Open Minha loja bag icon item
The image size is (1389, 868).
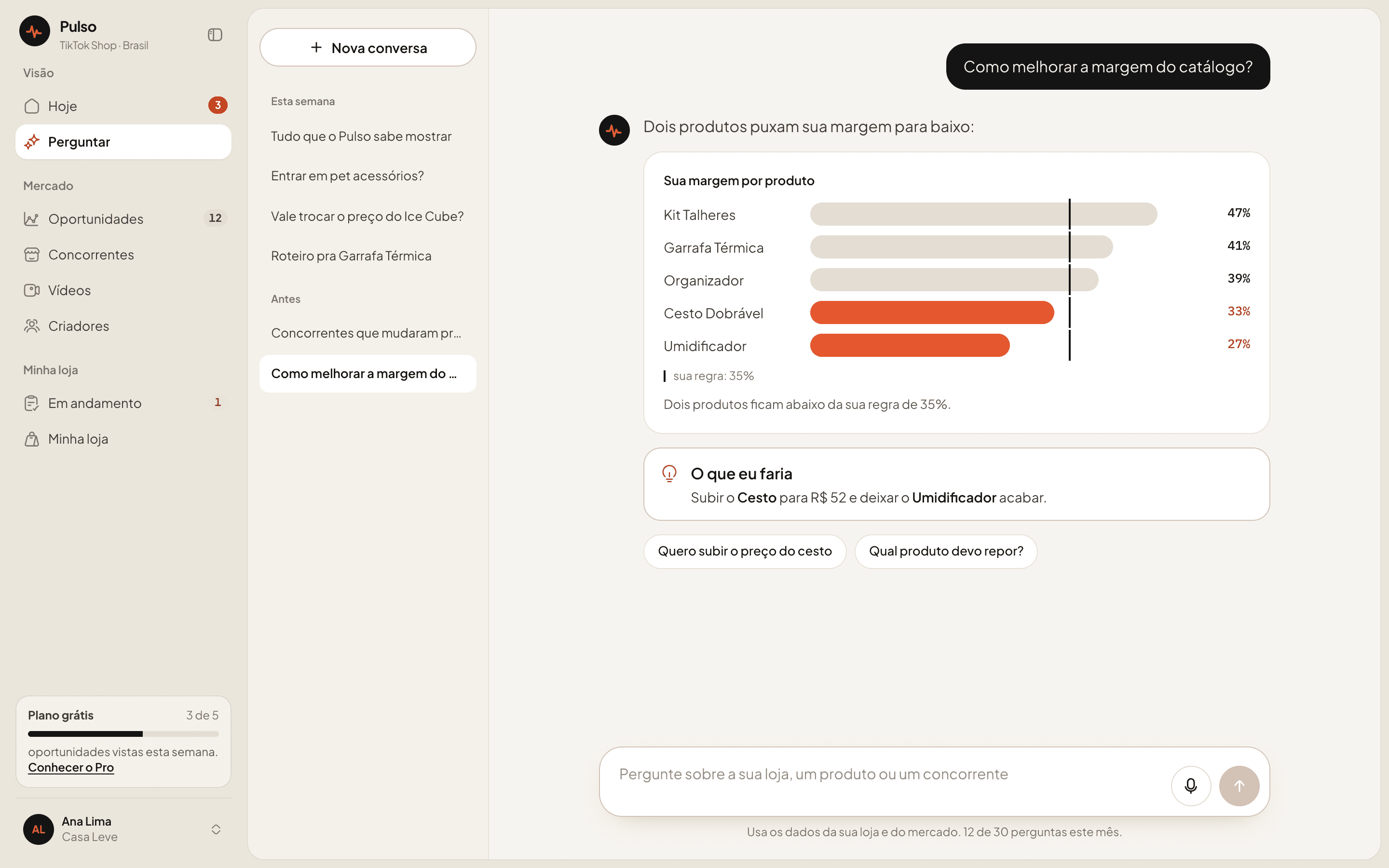[x=123, y=439]
